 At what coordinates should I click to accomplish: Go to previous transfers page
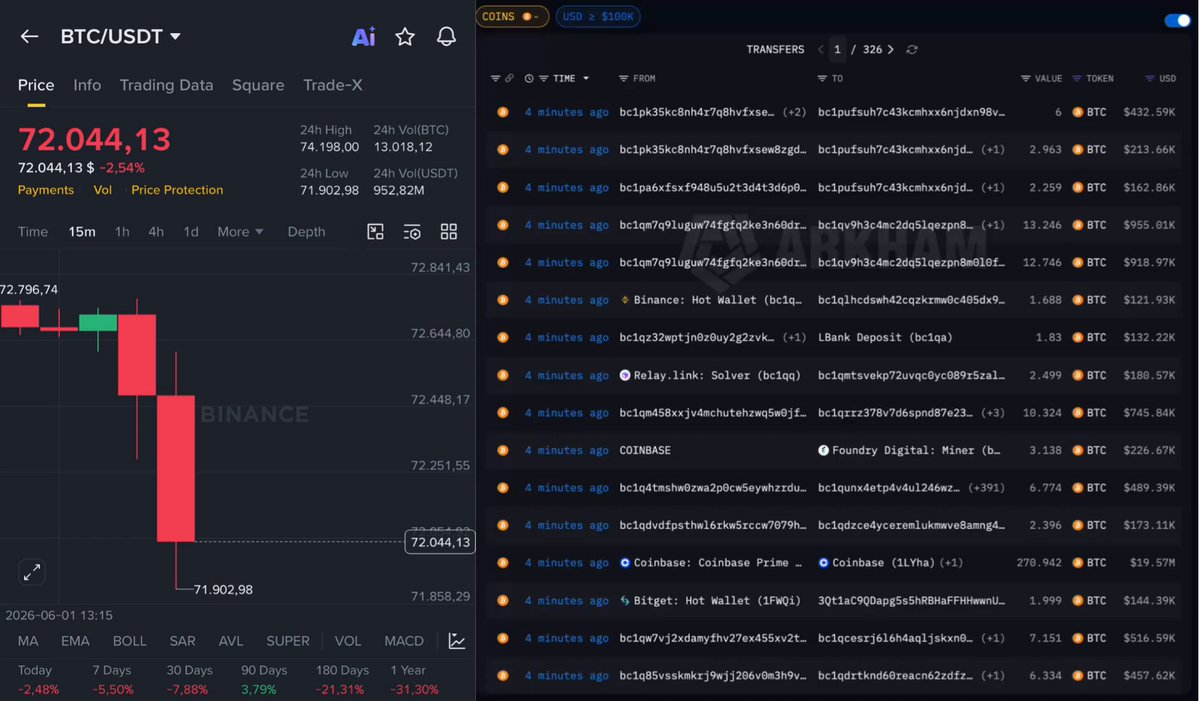click(820, 50)
